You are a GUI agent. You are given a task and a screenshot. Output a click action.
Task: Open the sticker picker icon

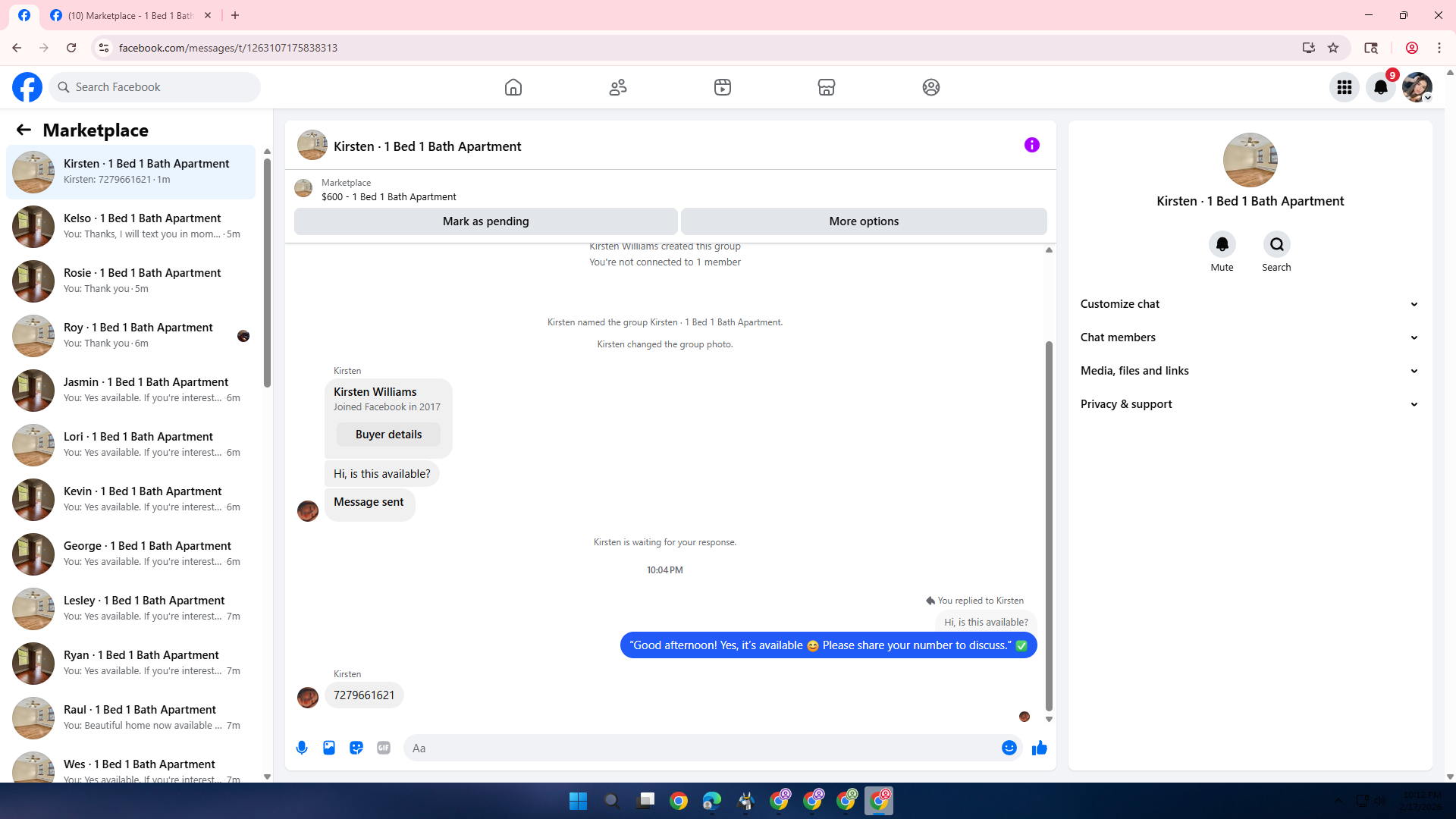pos(356,748)
